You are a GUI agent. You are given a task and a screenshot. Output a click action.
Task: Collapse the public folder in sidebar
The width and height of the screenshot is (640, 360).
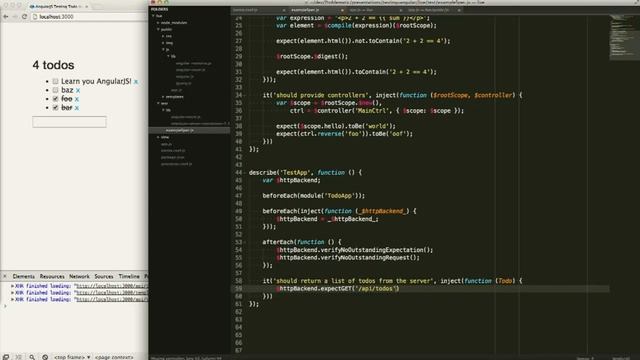pos(158,29)
